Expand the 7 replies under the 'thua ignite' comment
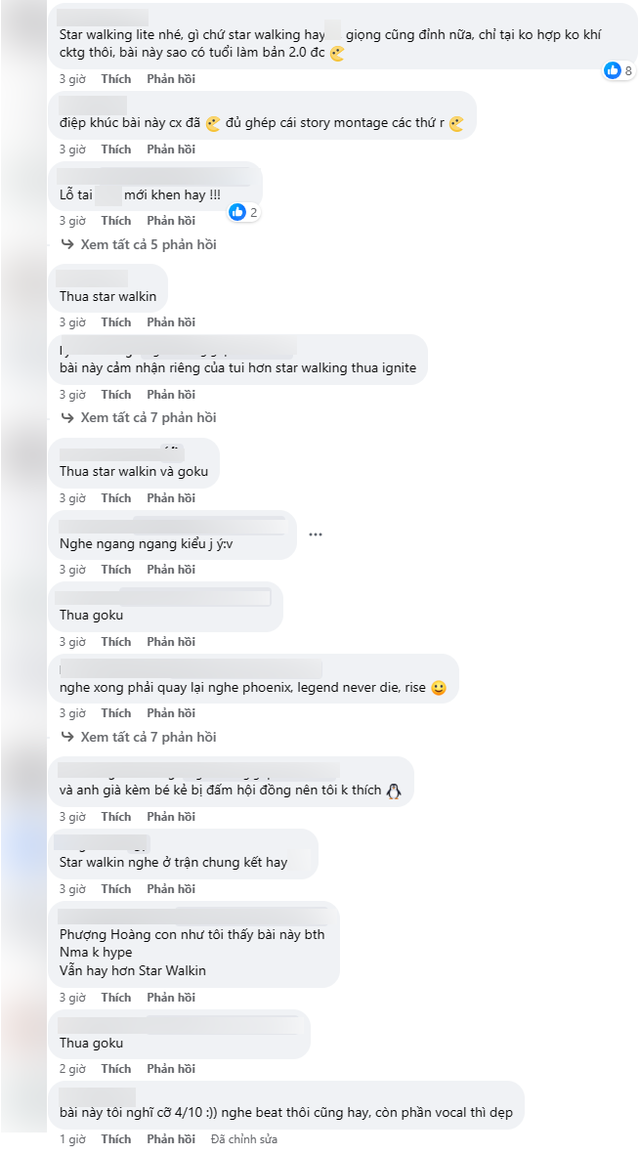The width and height of the screenshot is (640, 1154). pos(148,418)
